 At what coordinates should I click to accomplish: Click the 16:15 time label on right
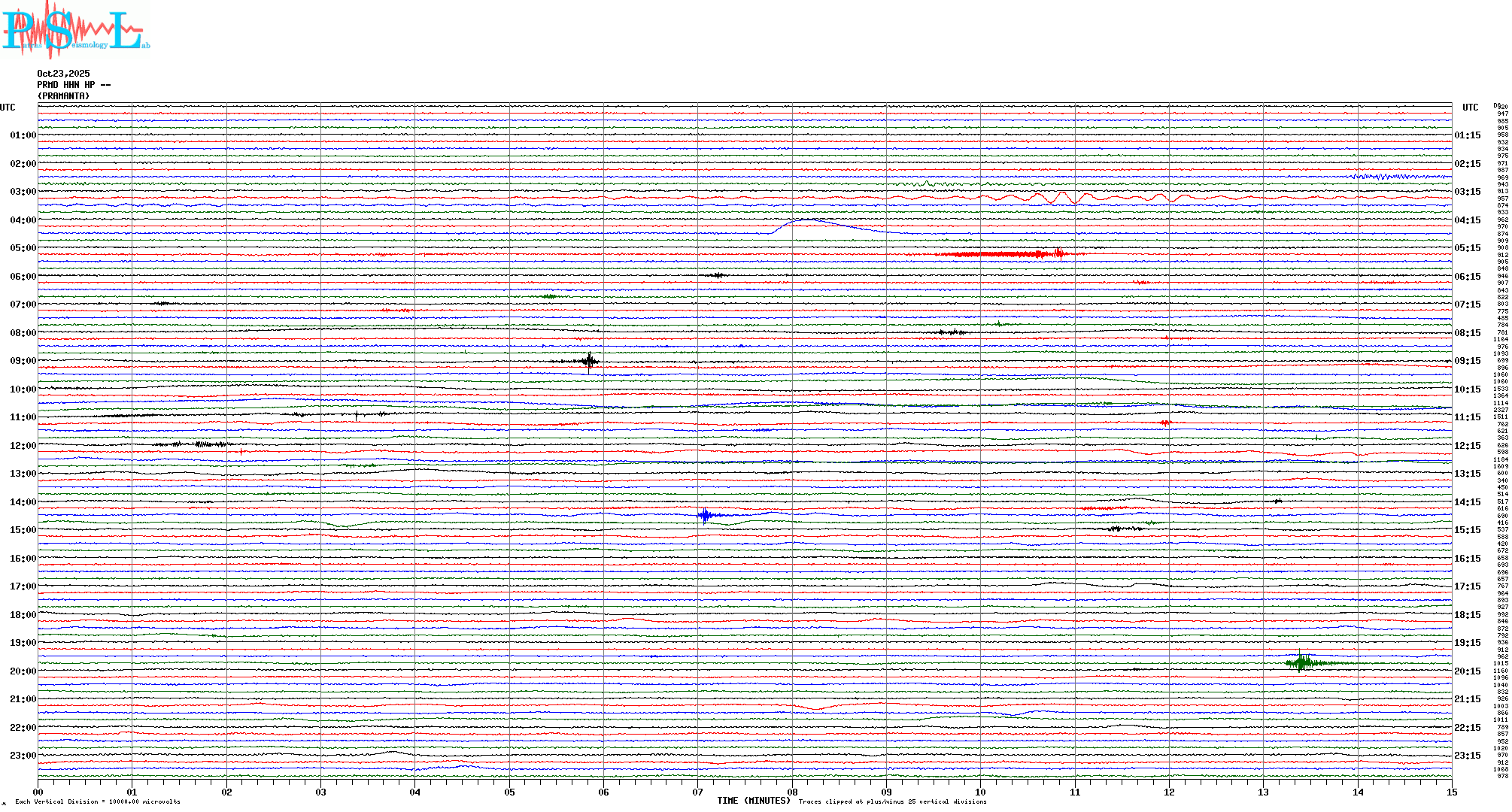1467,559
